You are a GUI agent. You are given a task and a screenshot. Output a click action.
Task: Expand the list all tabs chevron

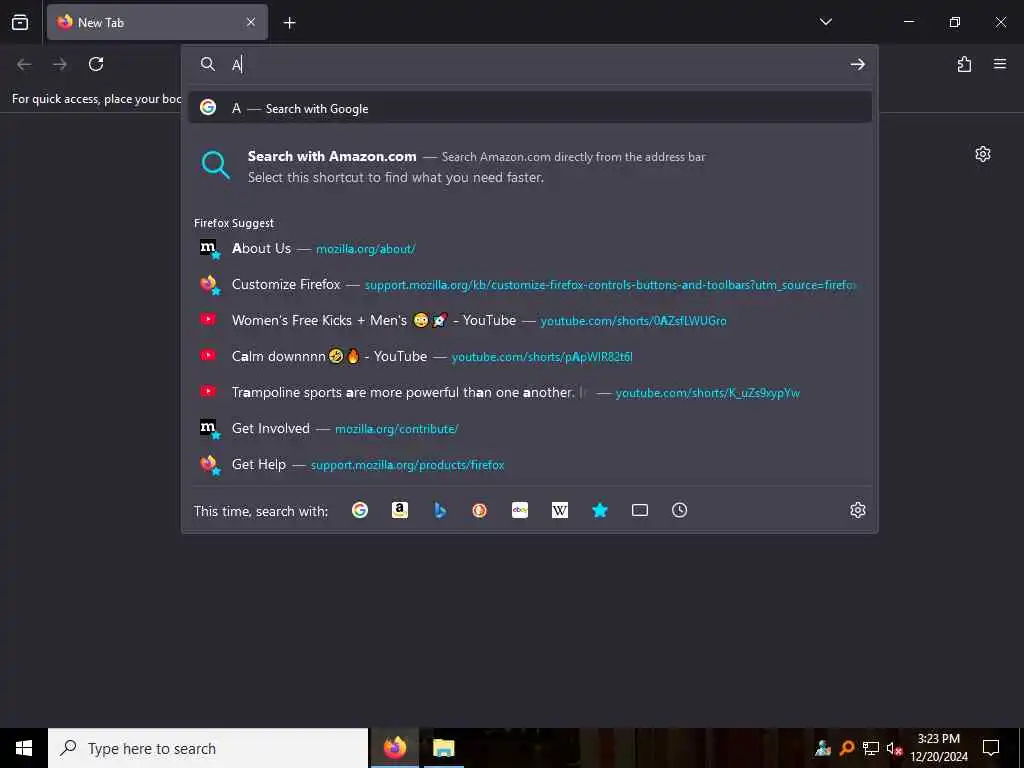[x=825, y=22]
